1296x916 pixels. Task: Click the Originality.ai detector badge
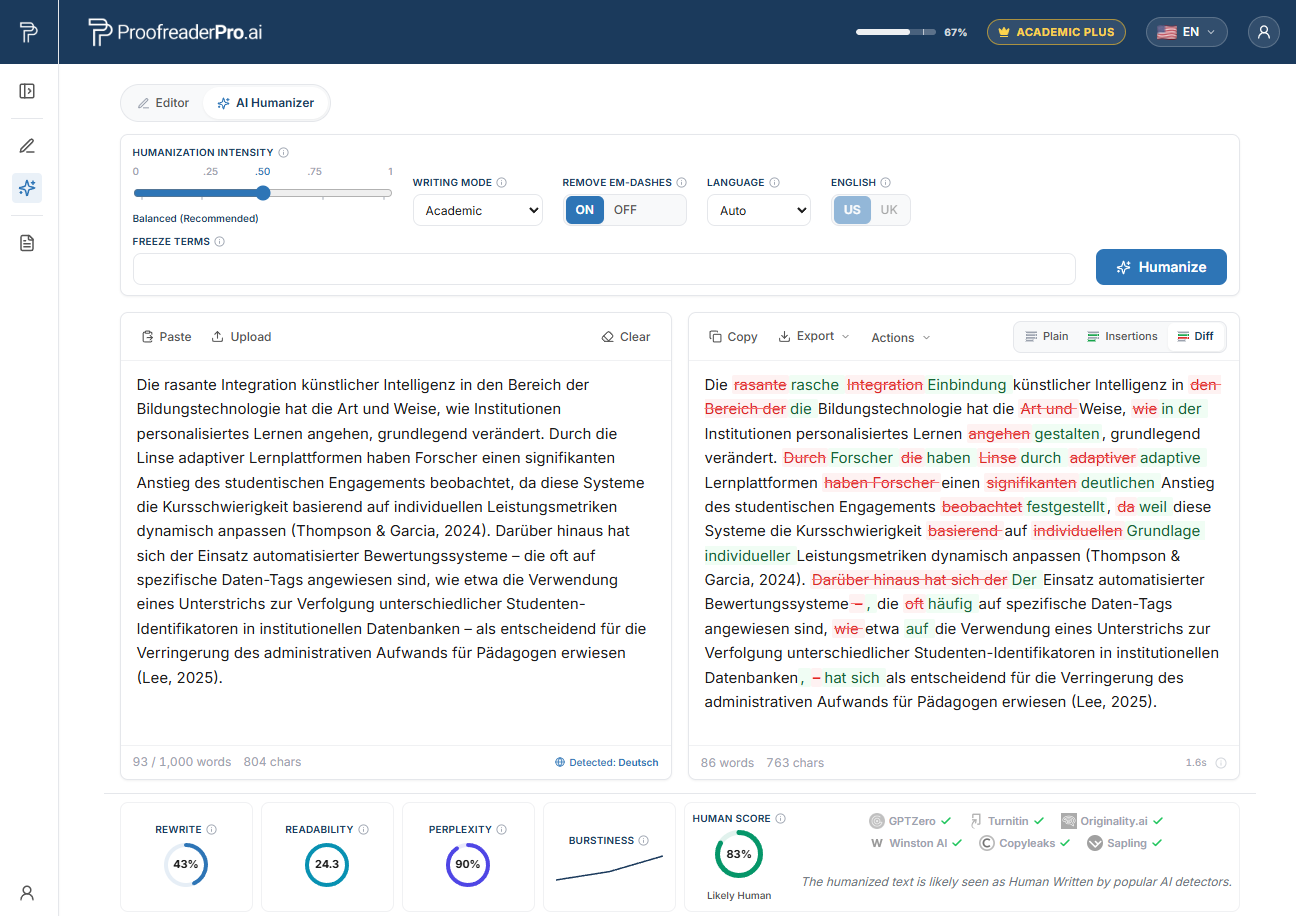tap(1112, 821)
